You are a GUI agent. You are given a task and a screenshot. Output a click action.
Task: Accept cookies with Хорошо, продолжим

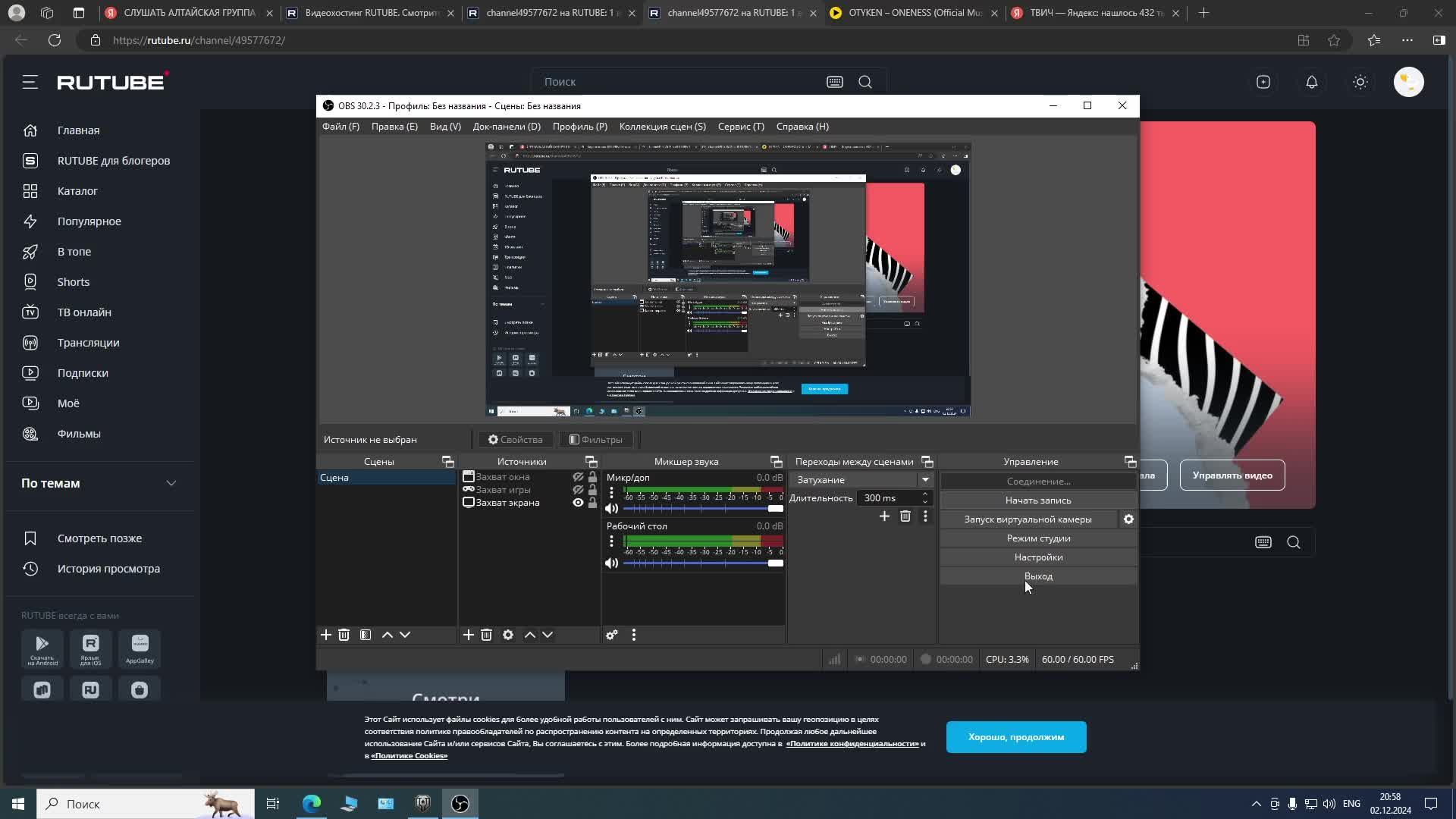point(1015,737)
